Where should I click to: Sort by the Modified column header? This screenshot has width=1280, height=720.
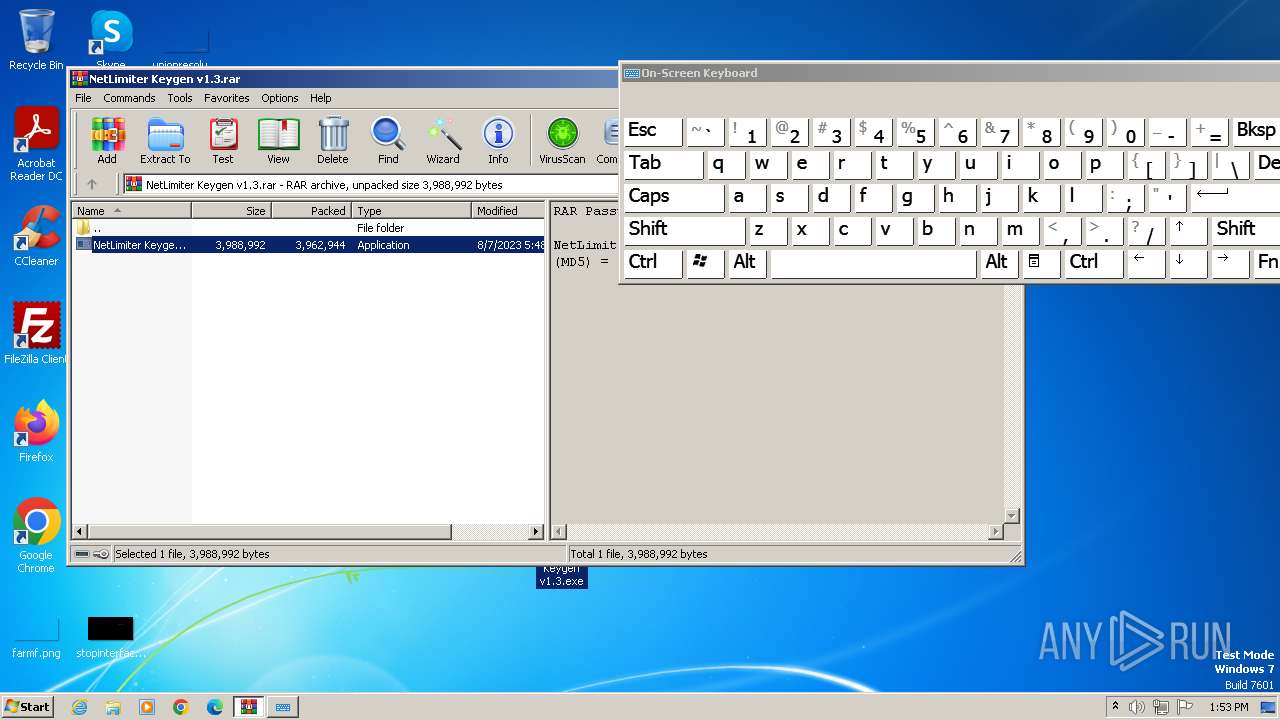pos(508,211)
